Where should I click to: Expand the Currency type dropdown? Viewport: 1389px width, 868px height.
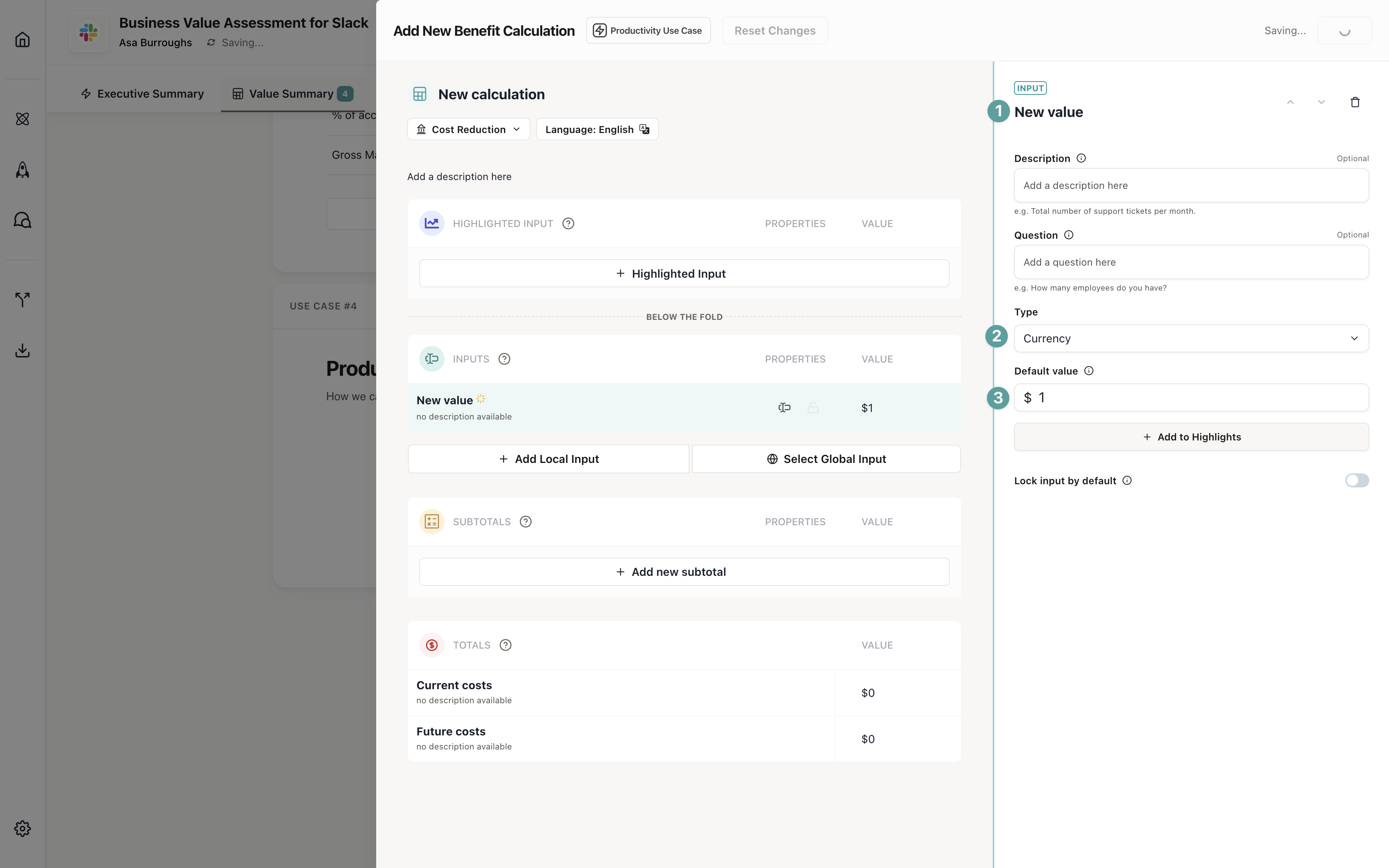tap(1191, 339)
